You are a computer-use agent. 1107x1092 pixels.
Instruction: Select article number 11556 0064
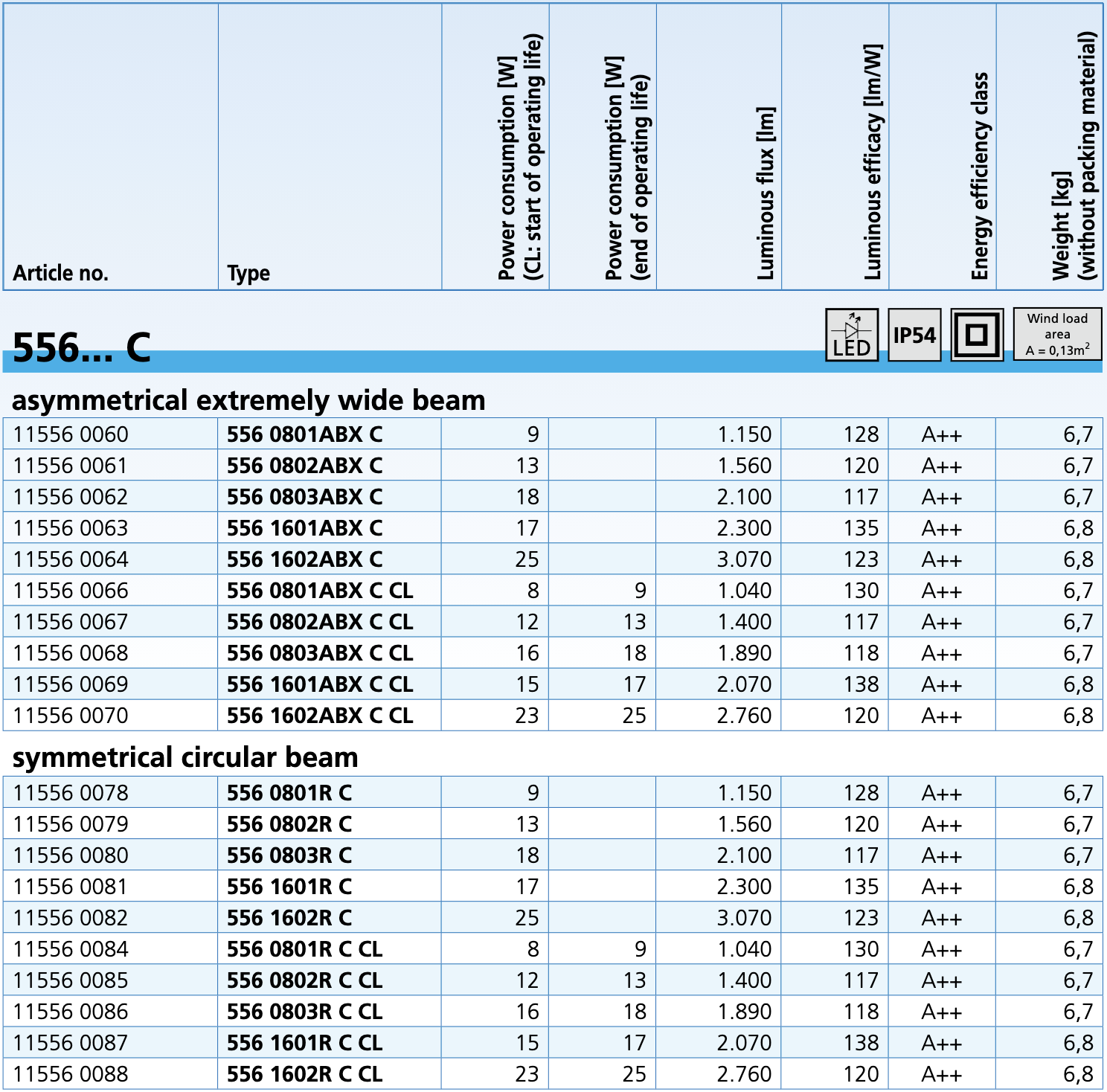pyautogui.click(x=71, y=559)
